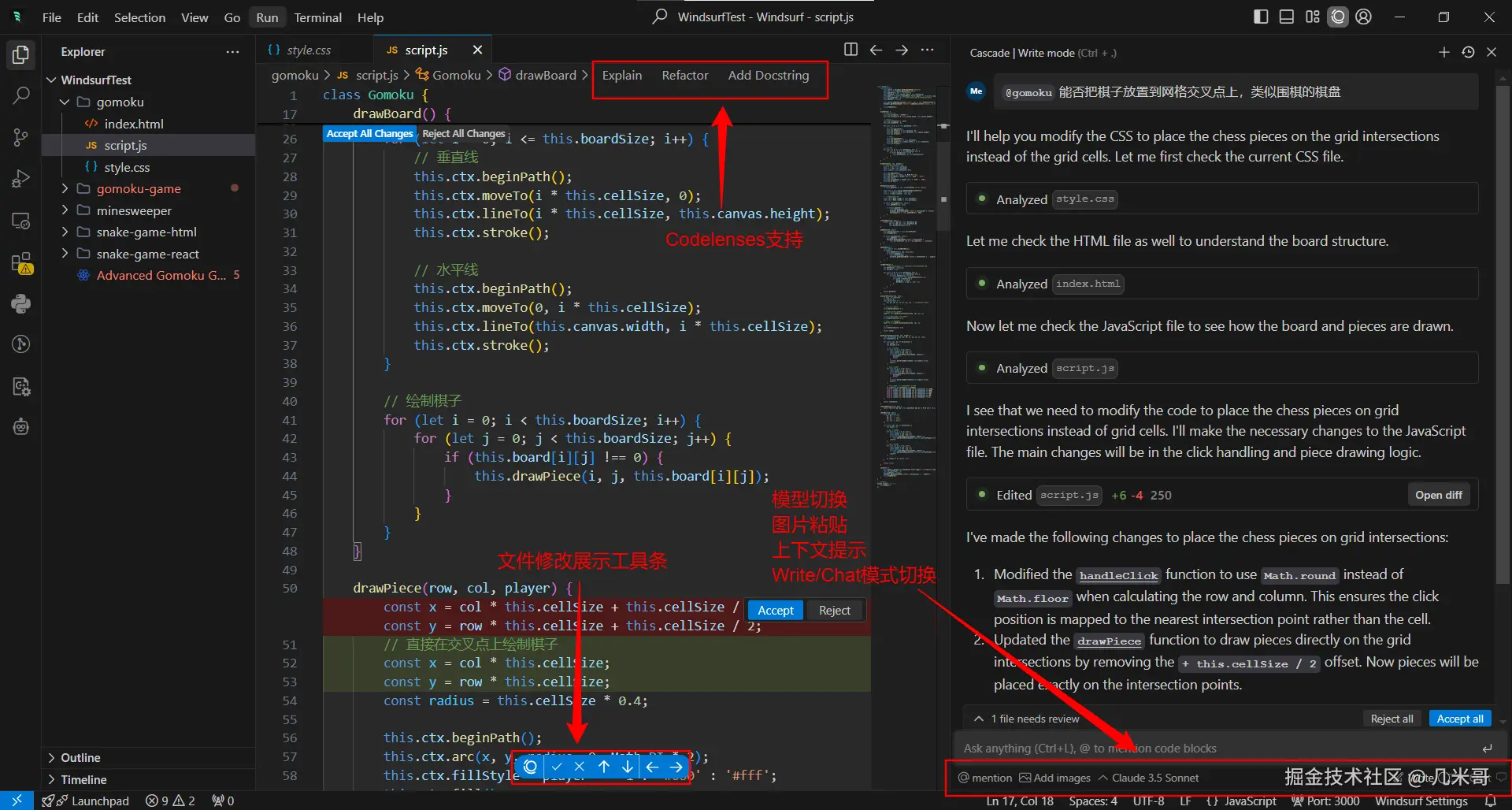Screen dimensions: 1512x810
Task: Click the Explain code lens
Action: pos(622,75)
